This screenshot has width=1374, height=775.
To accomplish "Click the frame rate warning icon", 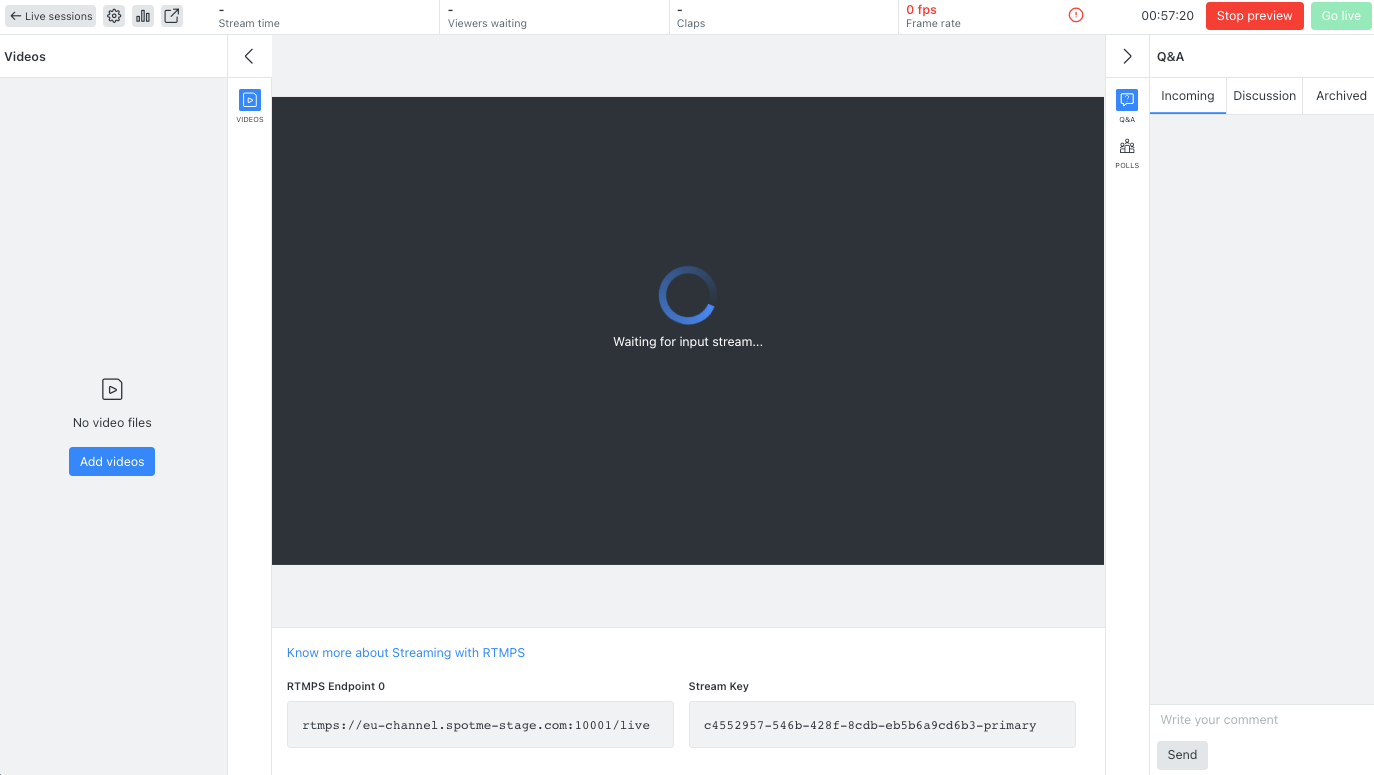I will point(1075,15).
